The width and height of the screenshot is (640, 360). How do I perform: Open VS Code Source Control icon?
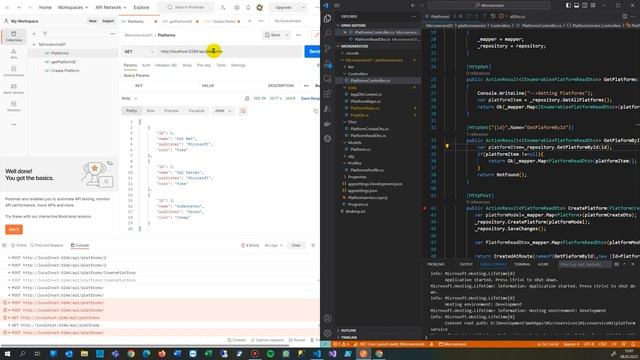tap(327, 48)
